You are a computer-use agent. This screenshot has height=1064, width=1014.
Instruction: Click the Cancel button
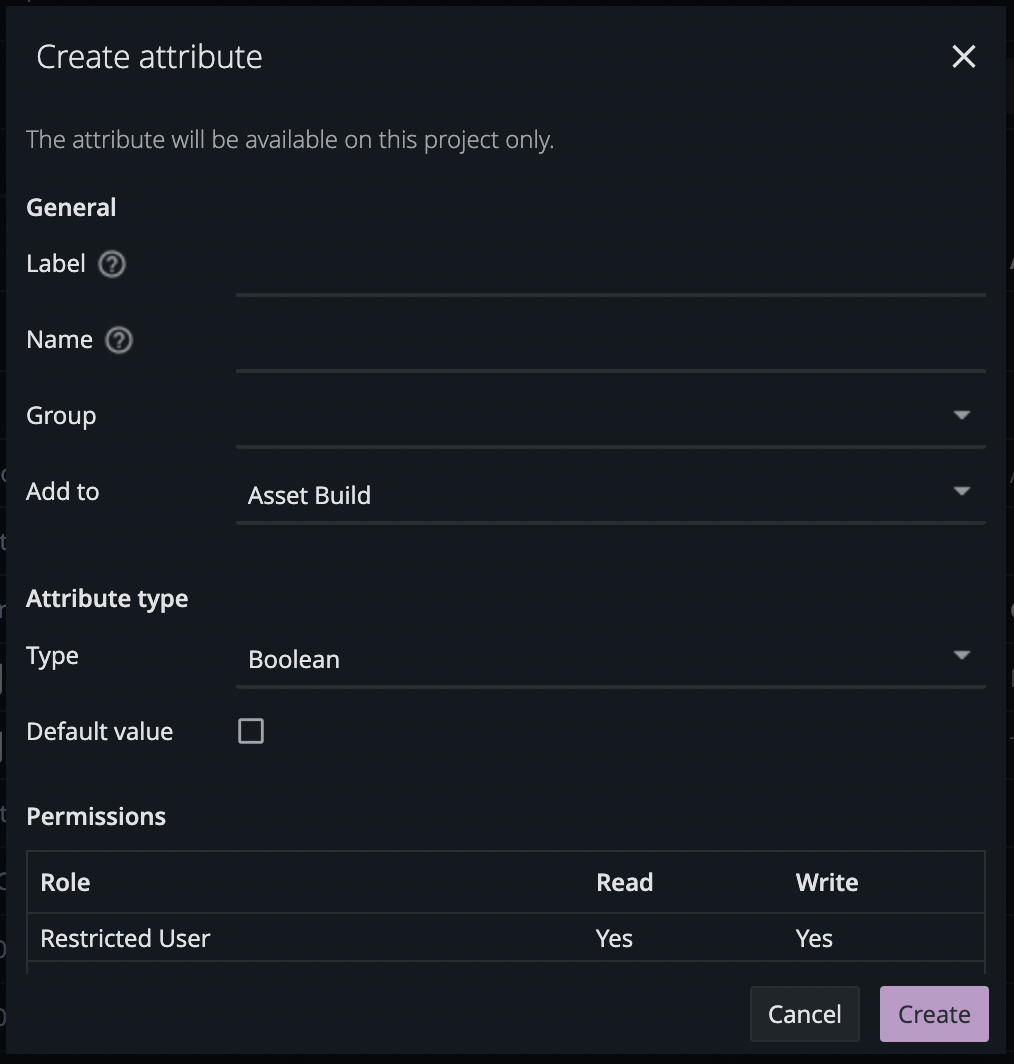pyautogui.click(x=805, y=1014)
